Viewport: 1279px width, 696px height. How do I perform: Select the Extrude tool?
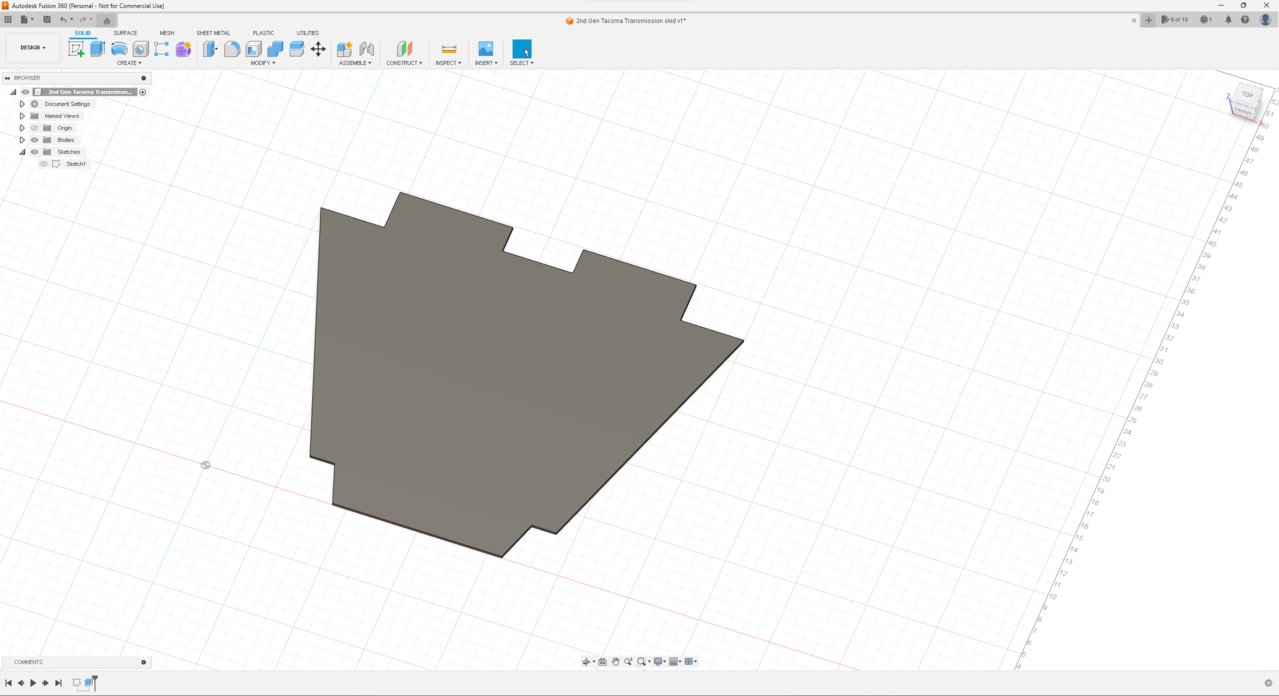click(x=97, y=49)
